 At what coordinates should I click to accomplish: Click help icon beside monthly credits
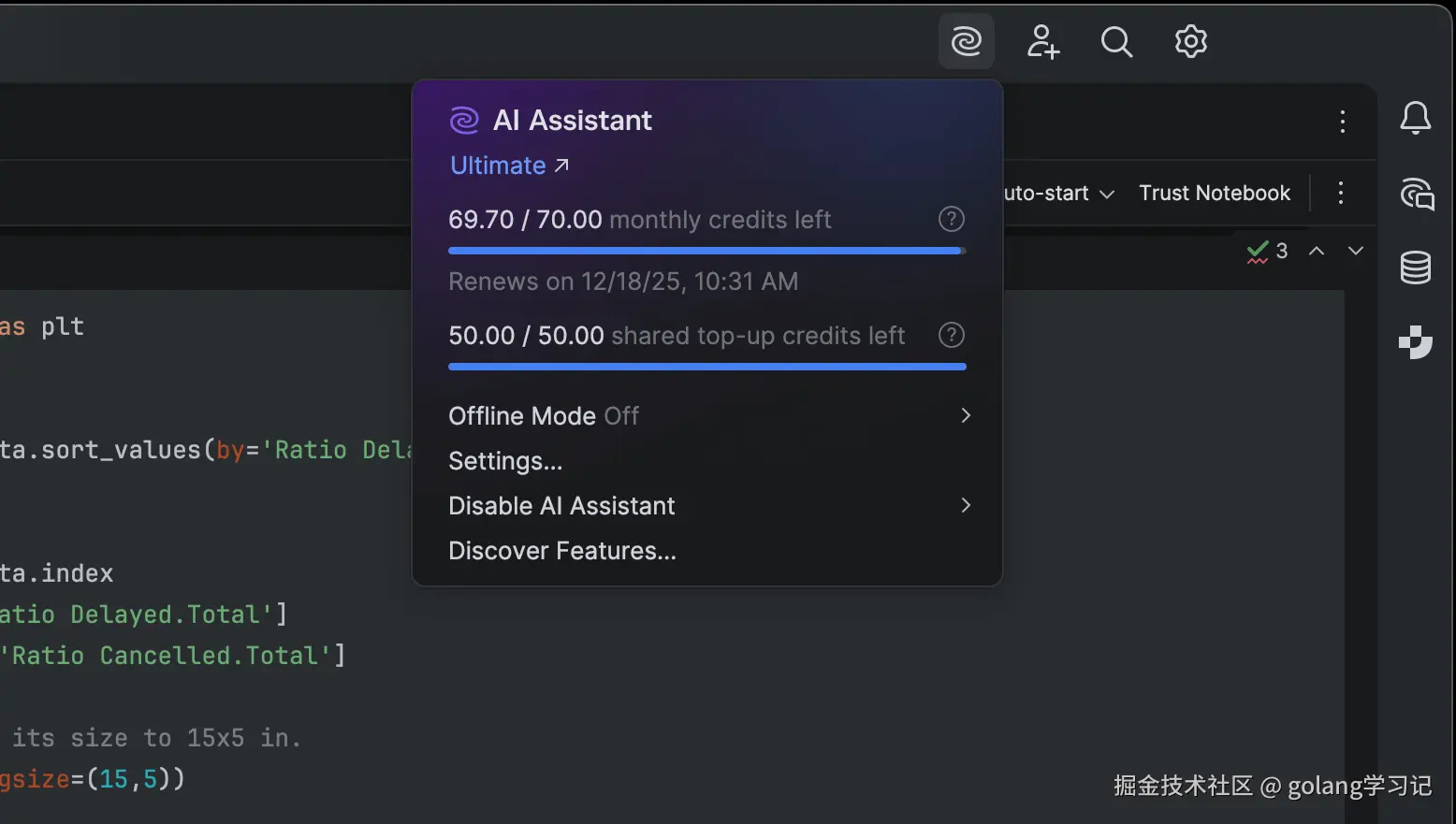click(x=951, y=219)
